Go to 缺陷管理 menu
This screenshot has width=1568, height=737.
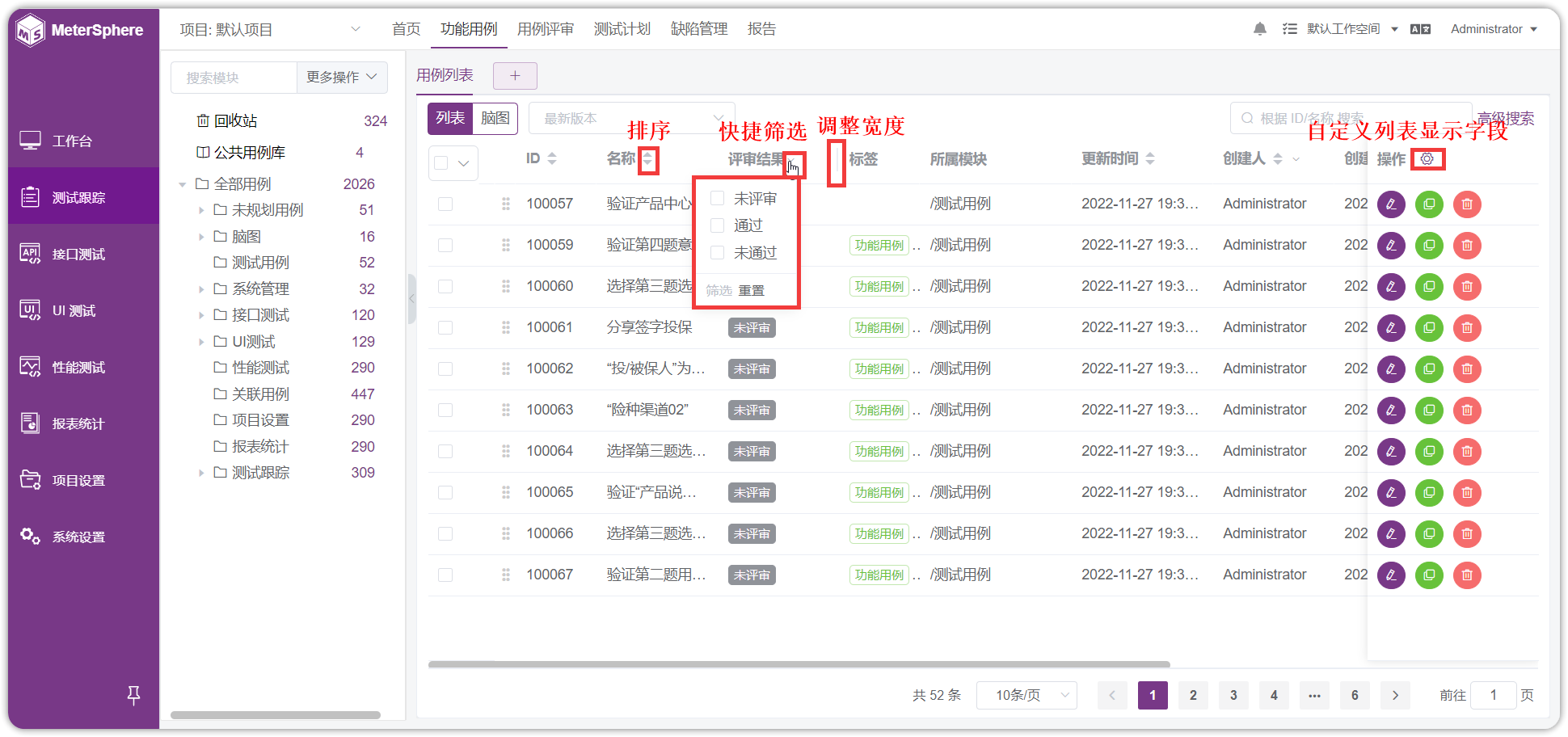point(699,29)
